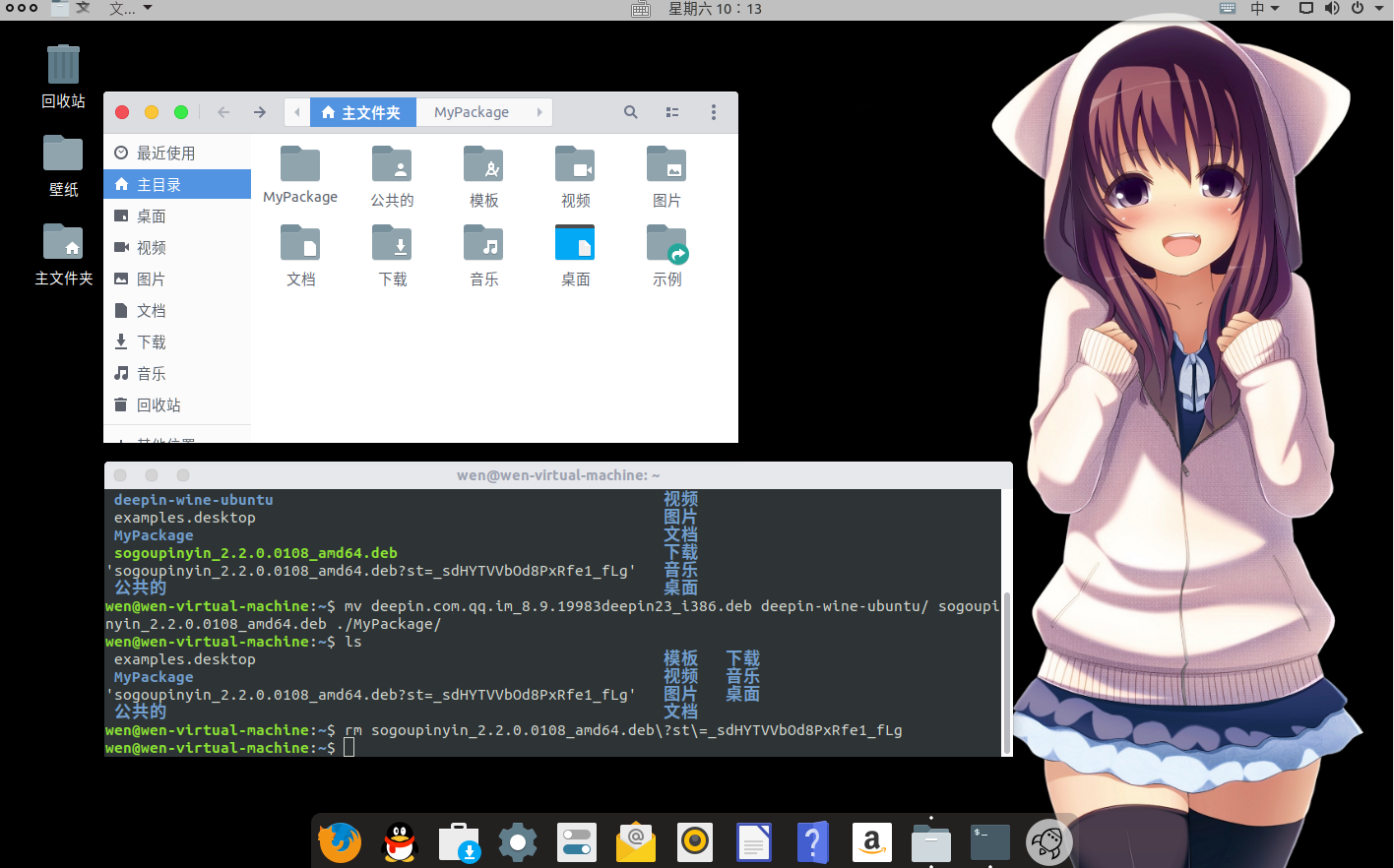The image size is (1394, 868).
Task: Click the volume icon in top bar
Action: (x=1332, y=8)
